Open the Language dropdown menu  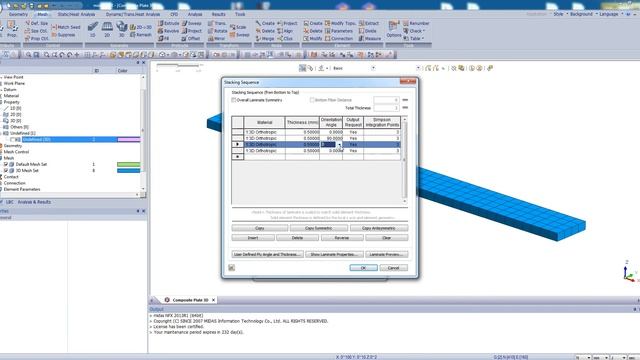[611, 14]
